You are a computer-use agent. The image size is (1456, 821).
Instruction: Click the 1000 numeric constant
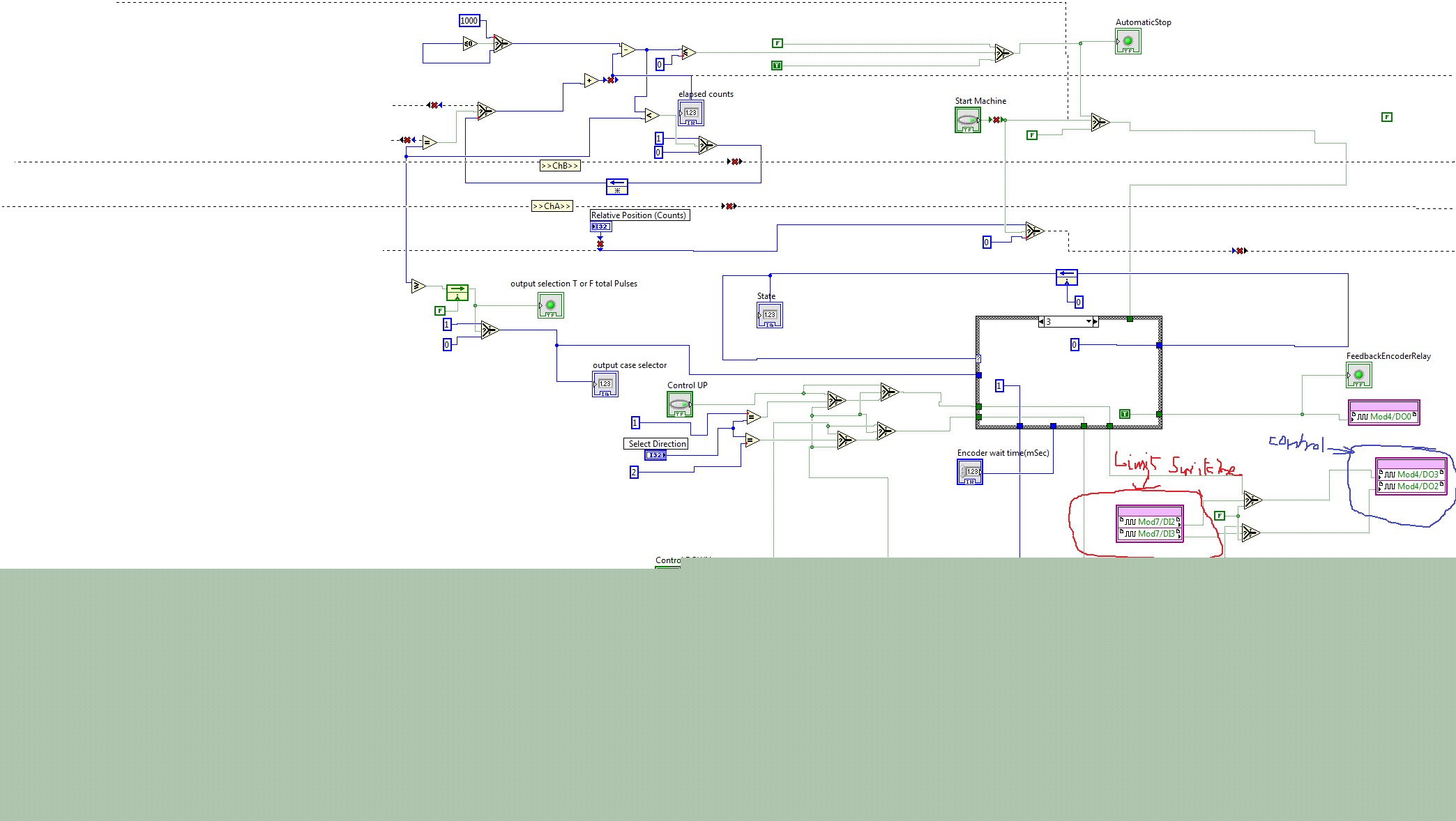[469, 21]
